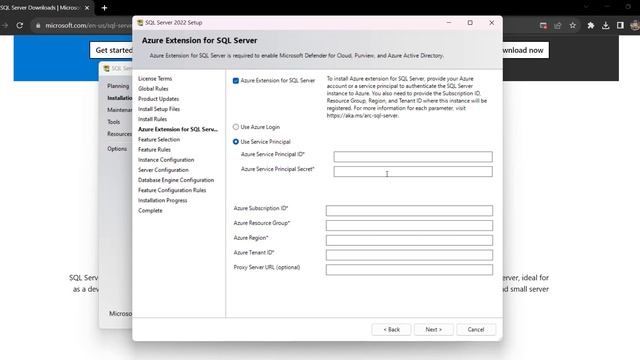Click the Azure Service Principal Secret field
This screenshot has height=360, width=640.
pyautogui.click(x=413, y=171)
